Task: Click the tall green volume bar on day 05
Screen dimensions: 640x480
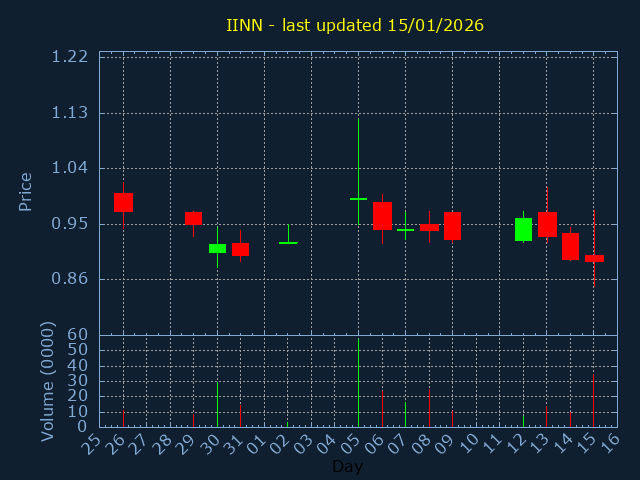Action: (x=358, y=383)
